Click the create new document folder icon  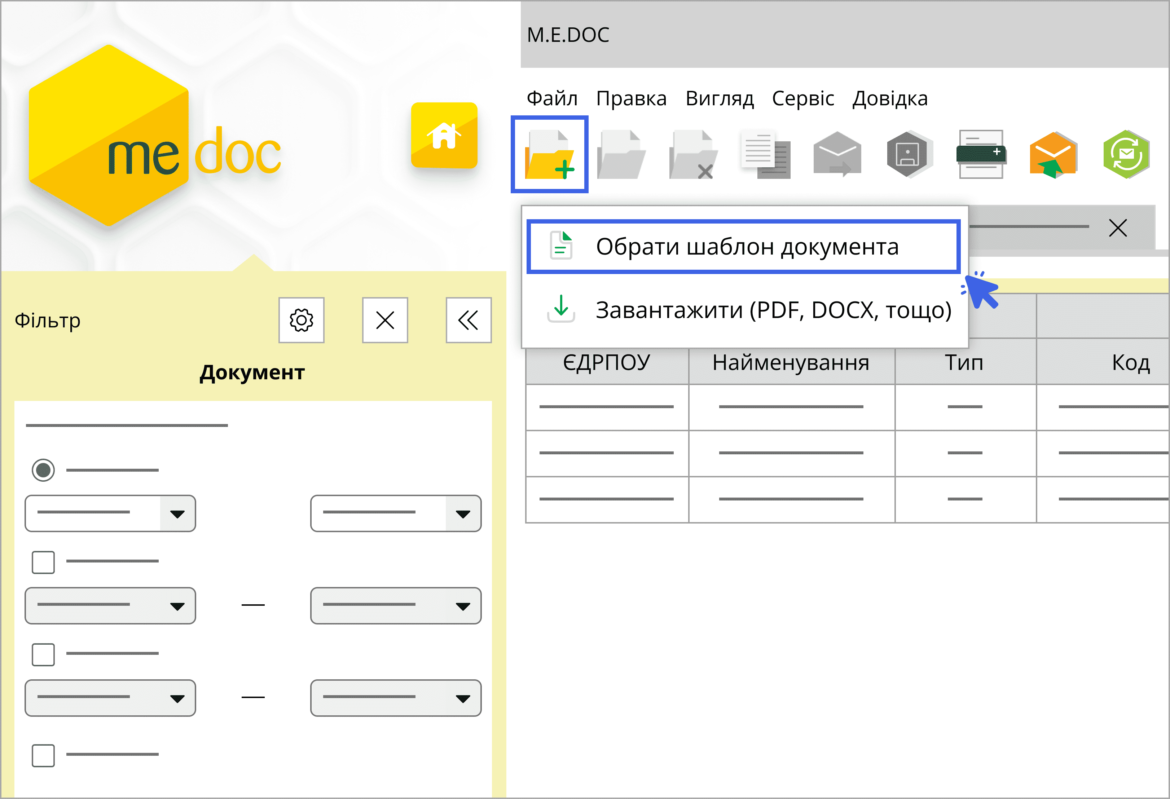tap(549, 154)
